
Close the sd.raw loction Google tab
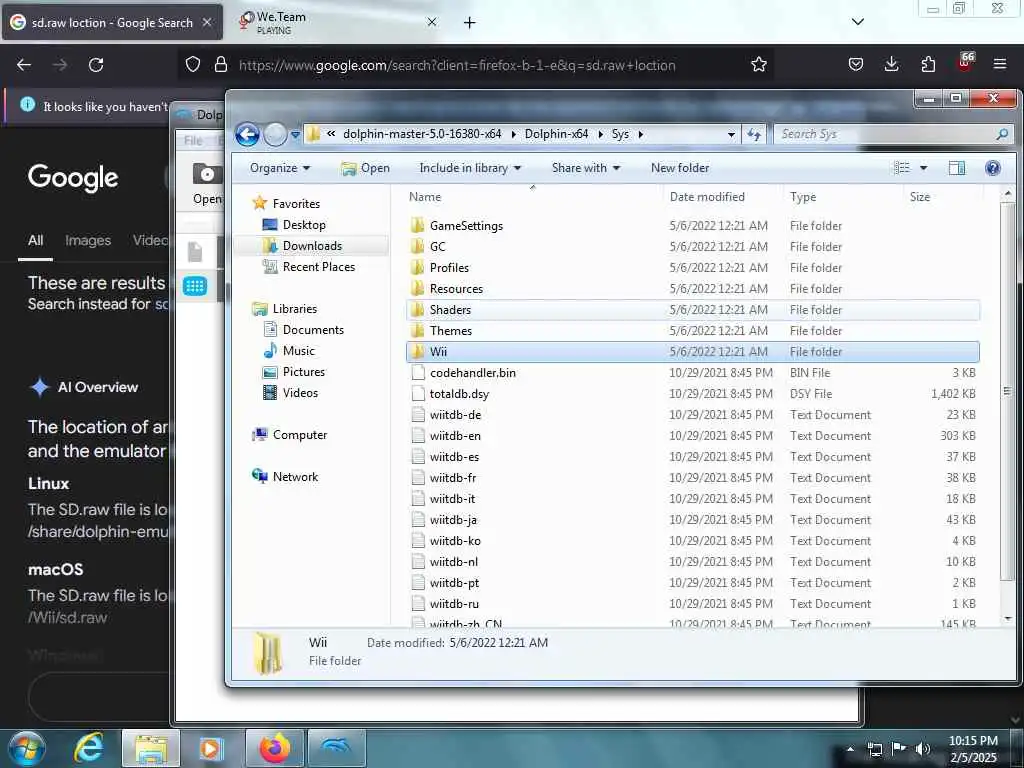point(207,22)
